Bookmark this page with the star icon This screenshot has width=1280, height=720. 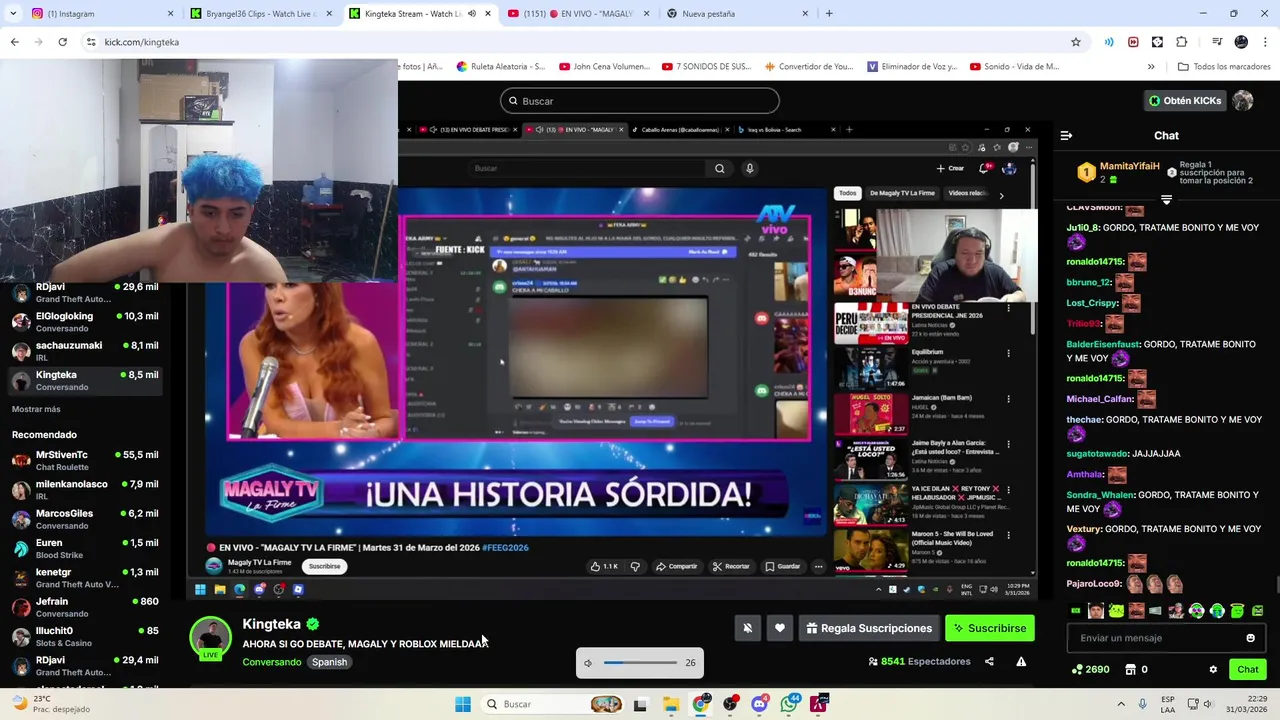(1076, 42)
